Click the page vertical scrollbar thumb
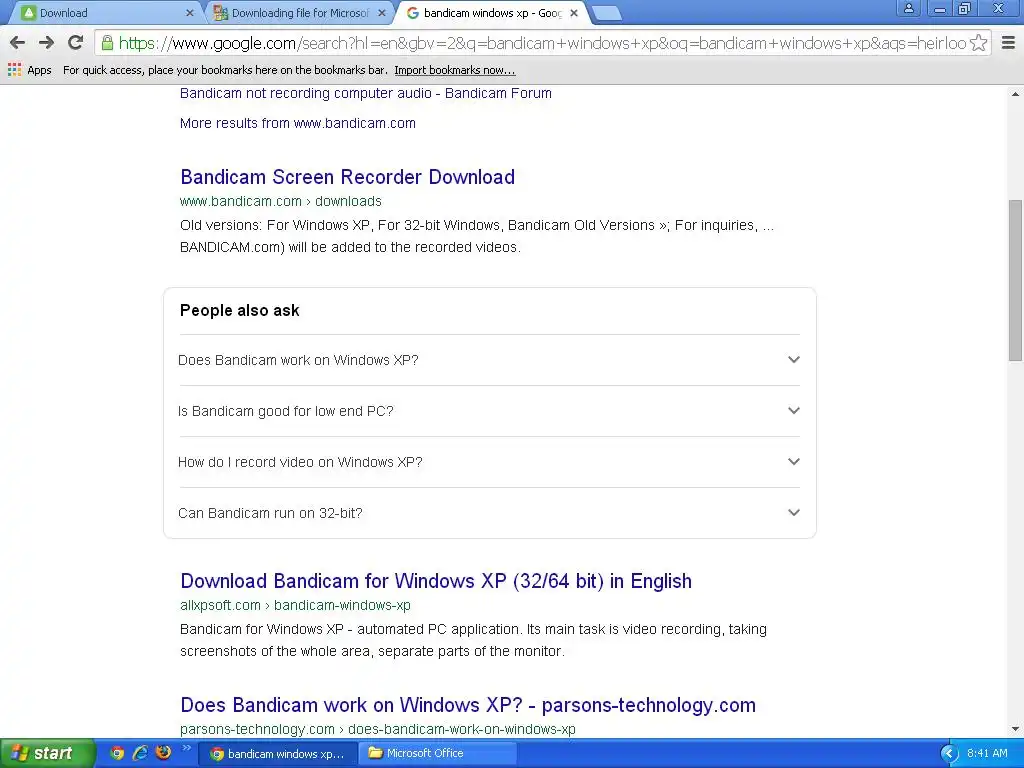 tap(1015, 280)
